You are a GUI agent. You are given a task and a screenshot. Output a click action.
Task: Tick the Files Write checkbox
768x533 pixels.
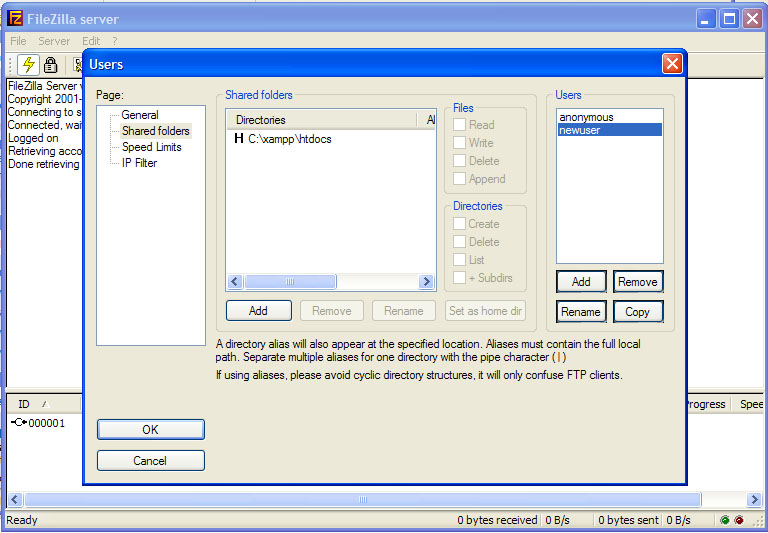(x=459, y=143)
